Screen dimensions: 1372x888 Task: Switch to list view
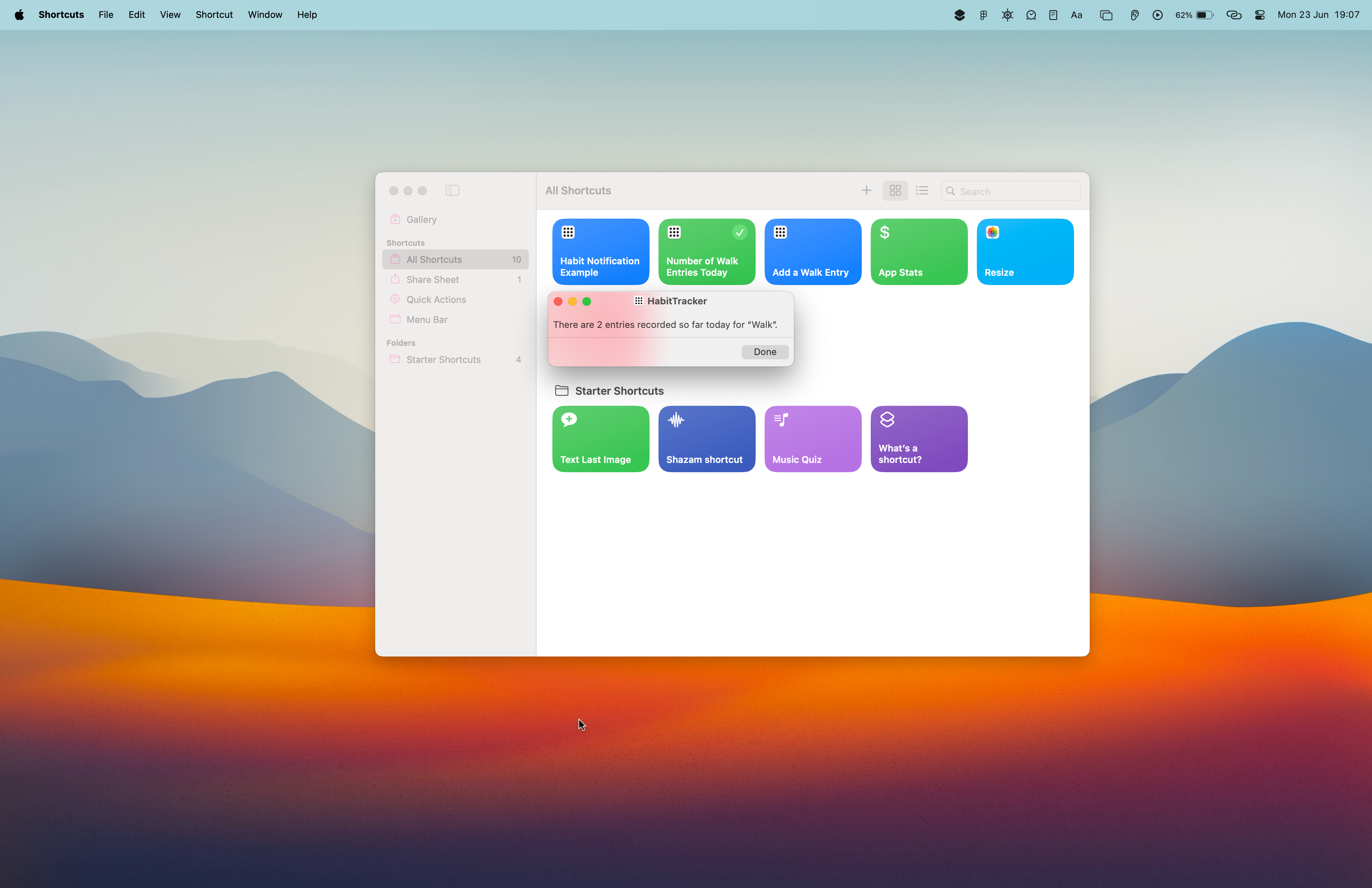point(922,191)
